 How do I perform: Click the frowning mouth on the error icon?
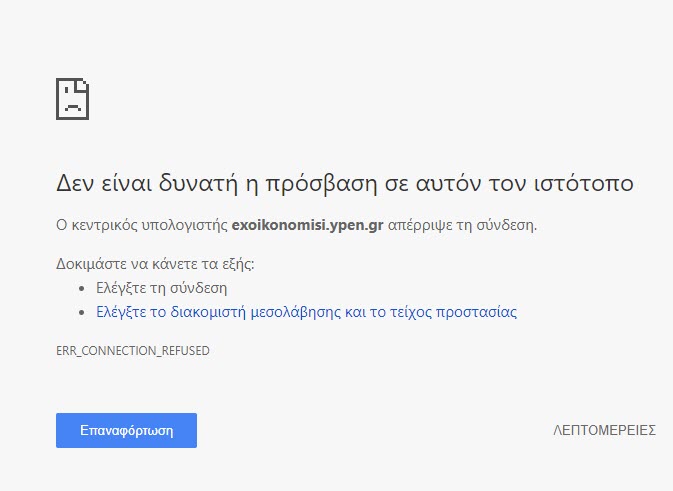point(73,107)
